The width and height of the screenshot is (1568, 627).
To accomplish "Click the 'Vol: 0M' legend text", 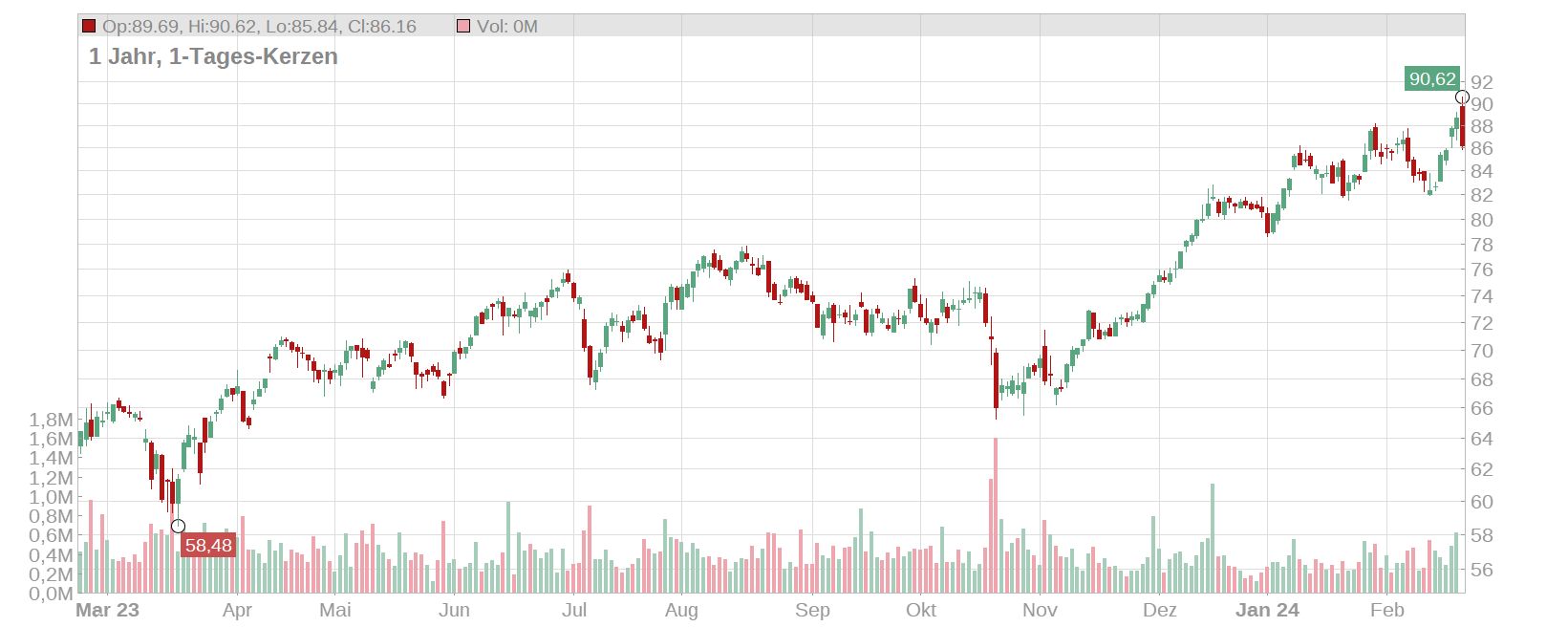I will [506, 27].
